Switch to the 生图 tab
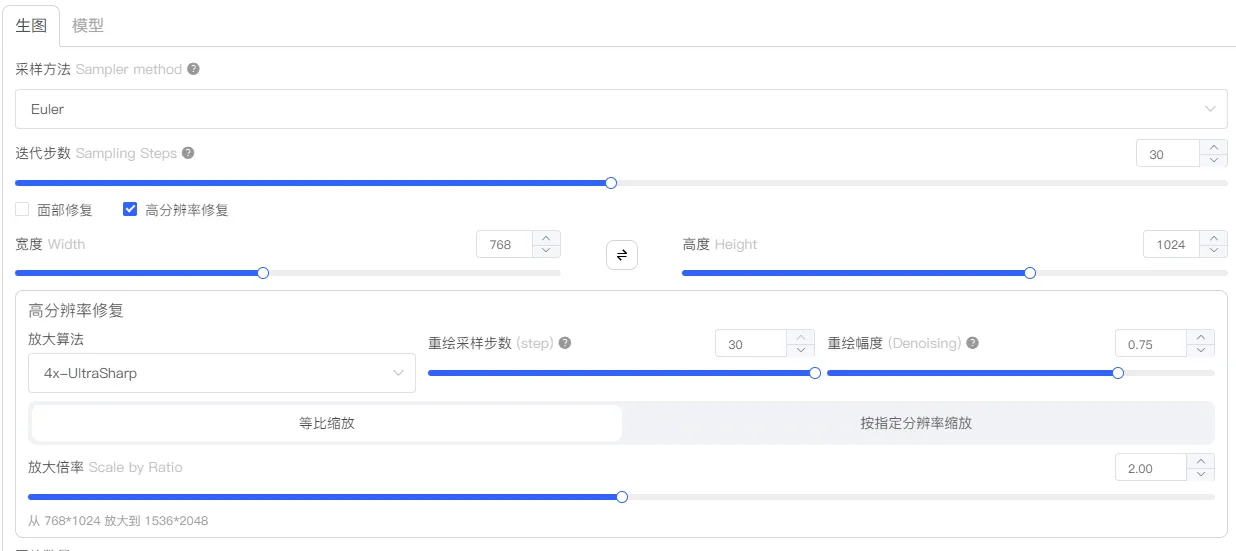 point(31,25)
